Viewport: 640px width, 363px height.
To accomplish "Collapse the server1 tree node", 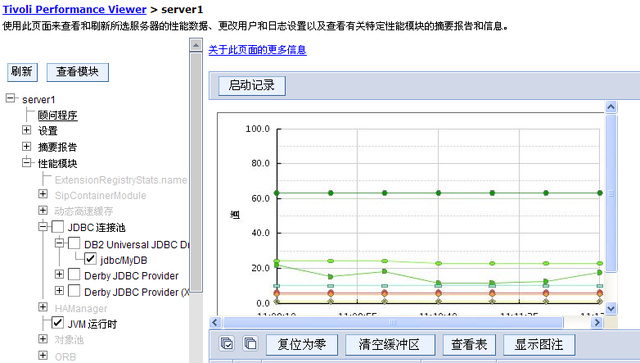I will tap(11, 98).
